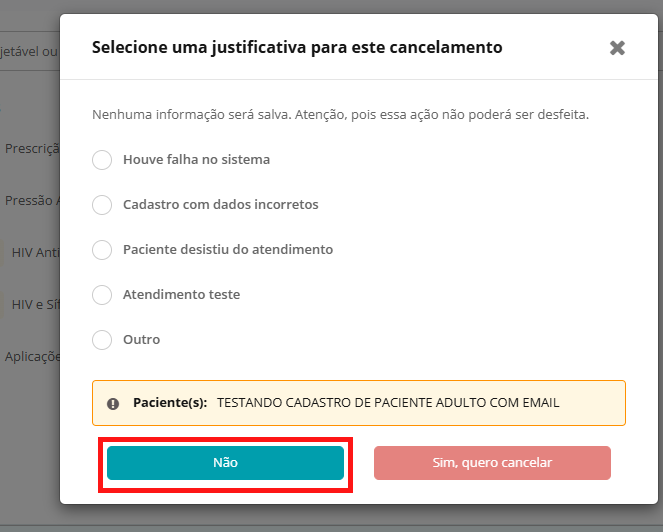Click the "Prescriç" item behind the dialog
The width and height of the screenshot is (663, 532).
click(32, 148)
